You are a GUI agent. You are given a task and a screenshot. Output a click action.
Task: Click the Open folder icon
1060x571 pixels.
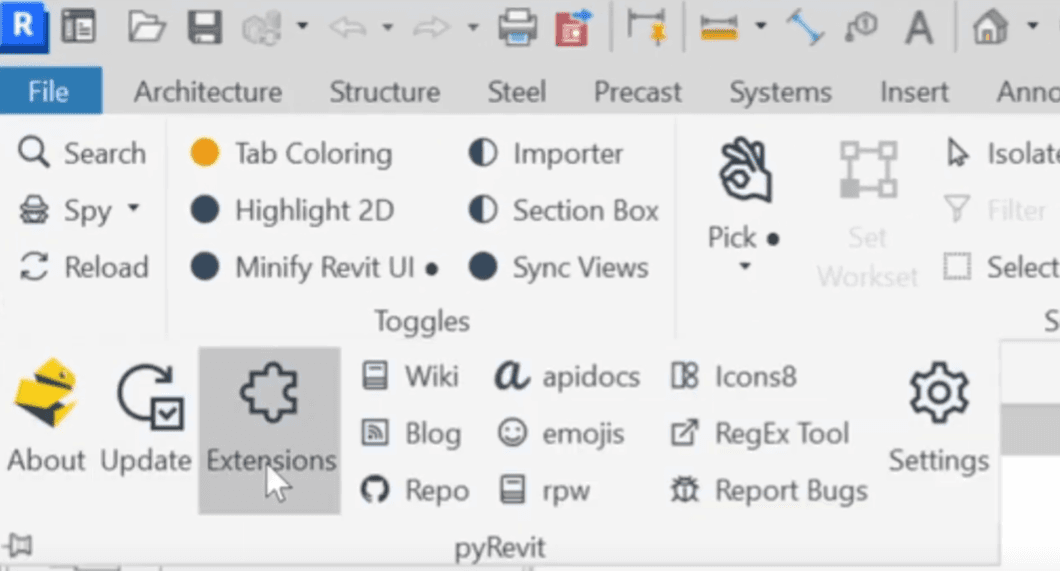147,28
